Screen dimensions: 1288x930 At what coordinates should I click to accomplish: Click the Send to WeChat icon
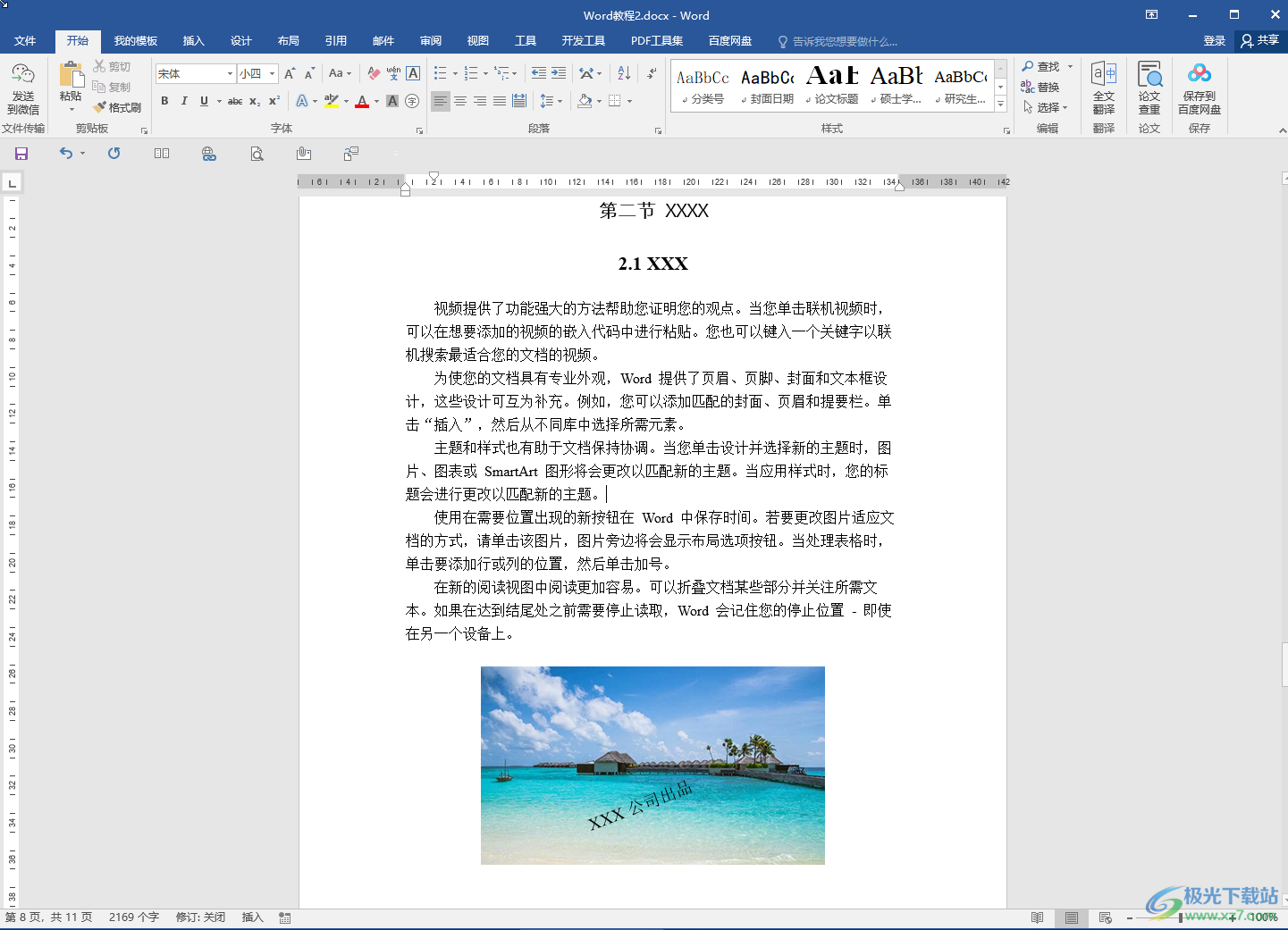pyautogui.click(x=23, y=88)
